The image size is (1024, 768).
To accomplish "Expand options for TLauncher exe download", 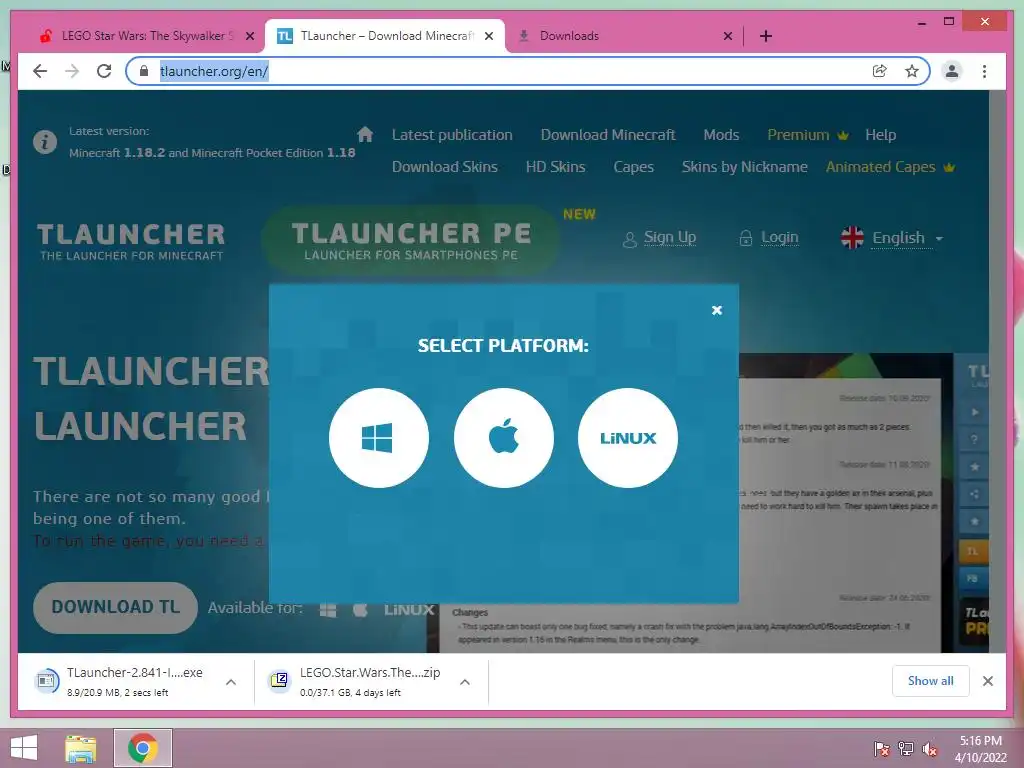I will click(x=231, y=682).
